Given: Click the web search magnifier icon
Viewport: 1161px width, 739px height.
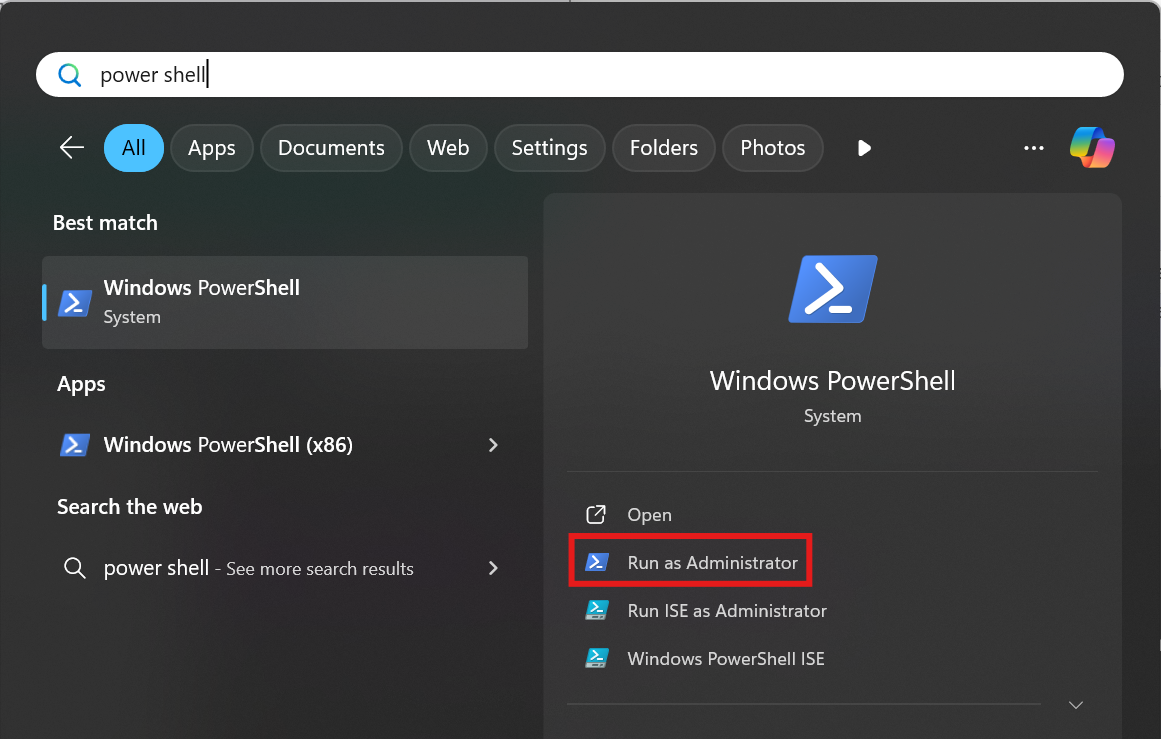Looking at the screenshot, I should point(75,568).
